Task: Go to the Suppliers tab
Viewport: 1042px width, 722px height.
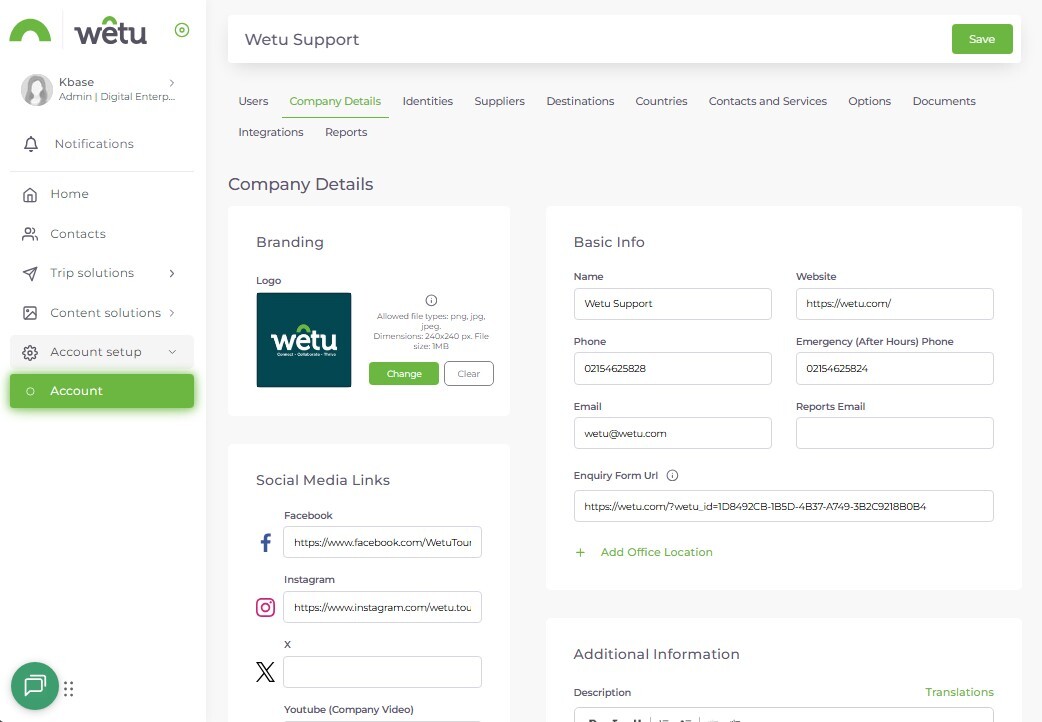Action: pos(499,101)
